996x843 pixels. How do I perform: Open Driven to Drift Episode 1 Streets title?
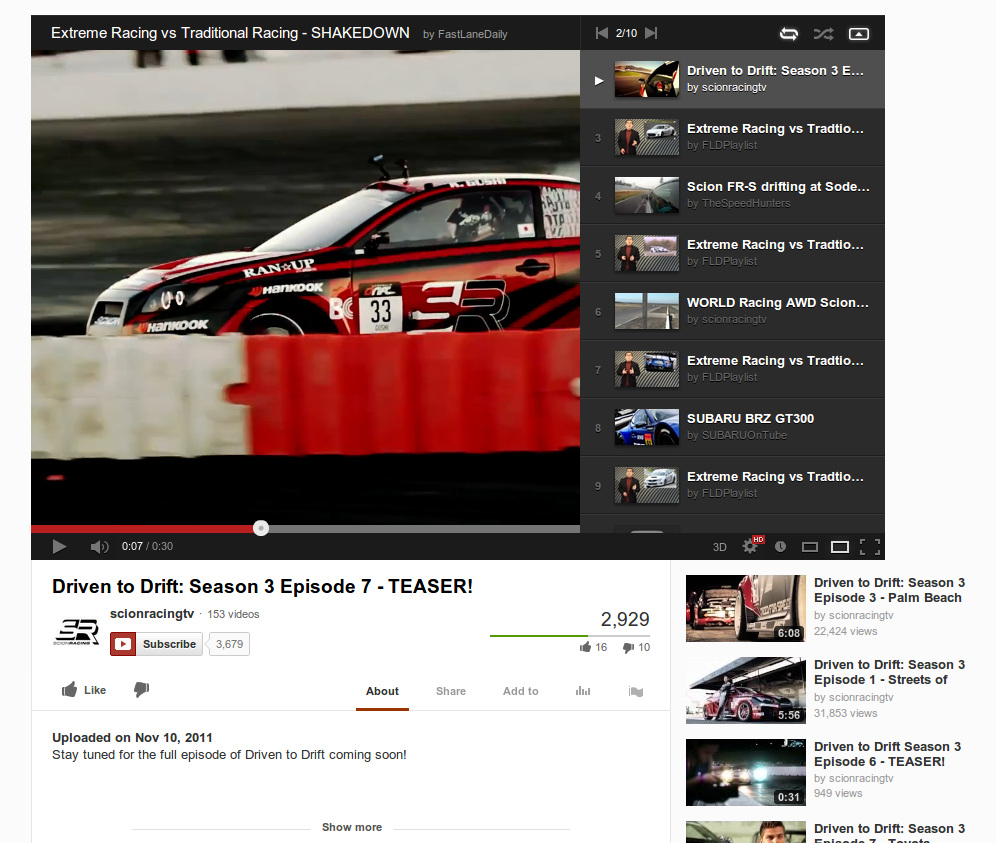(889, 672)
